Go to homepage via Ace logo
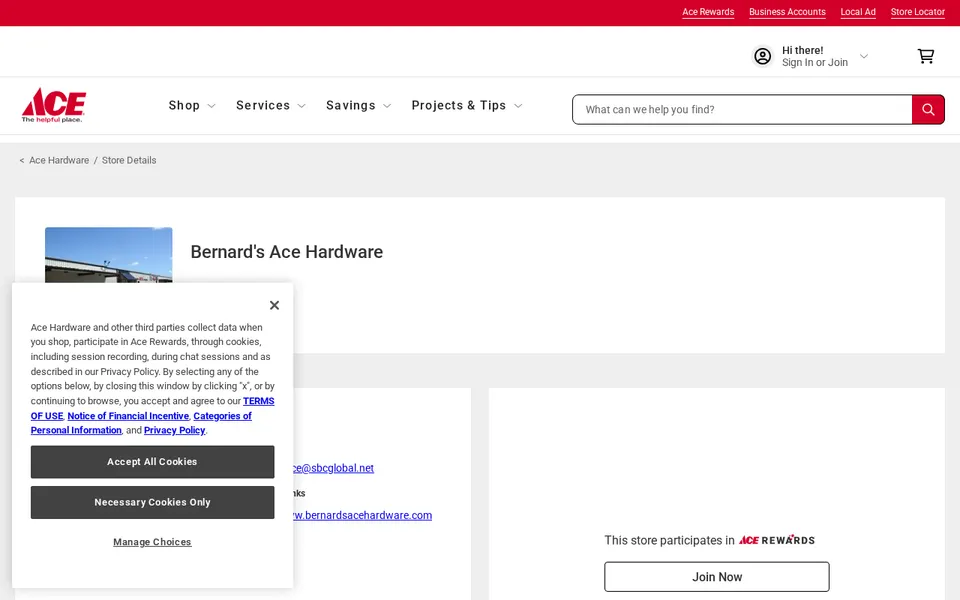Screen dimensions: 960x600 (54, 105)
